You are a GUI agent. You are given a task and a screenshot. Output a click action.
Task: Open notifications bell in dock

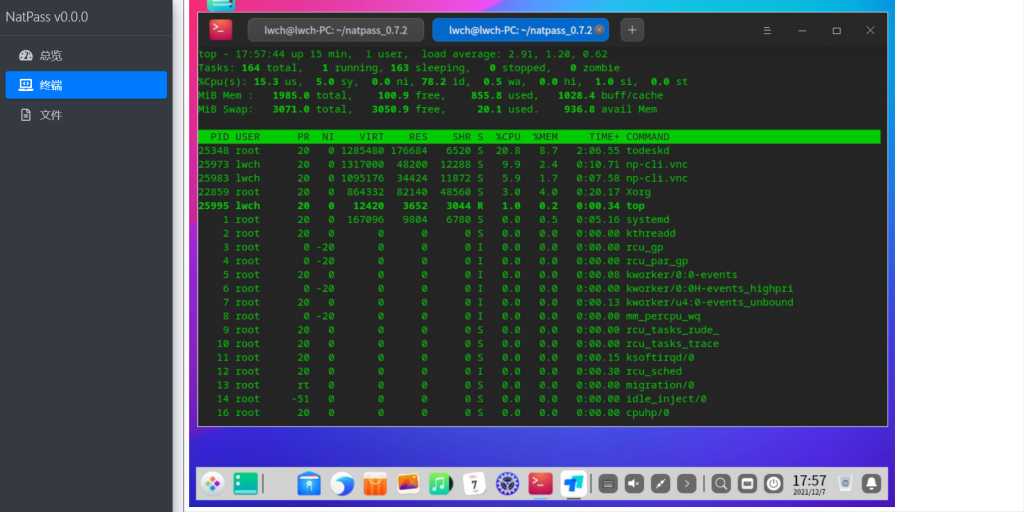[871, 484]
